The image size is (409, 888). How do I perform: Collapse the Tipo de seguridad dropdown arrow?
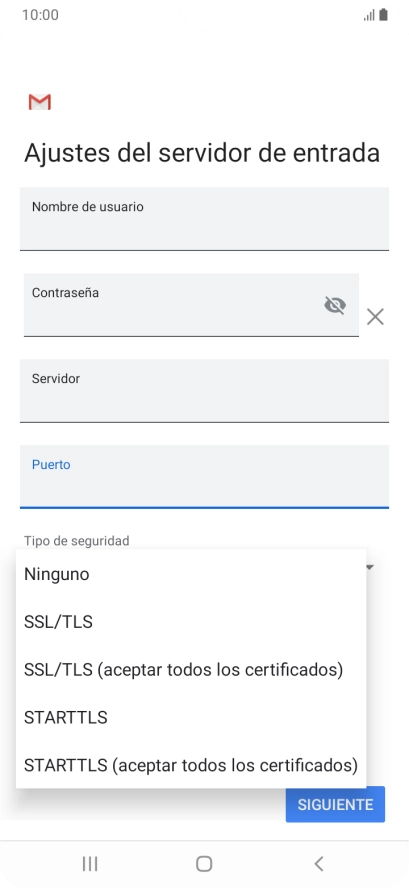coord(370,567)
